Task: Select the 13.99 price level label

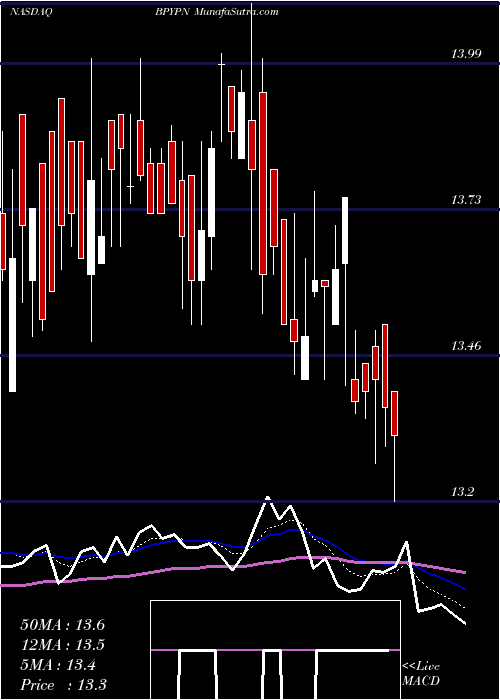Action: coord(466,54)
